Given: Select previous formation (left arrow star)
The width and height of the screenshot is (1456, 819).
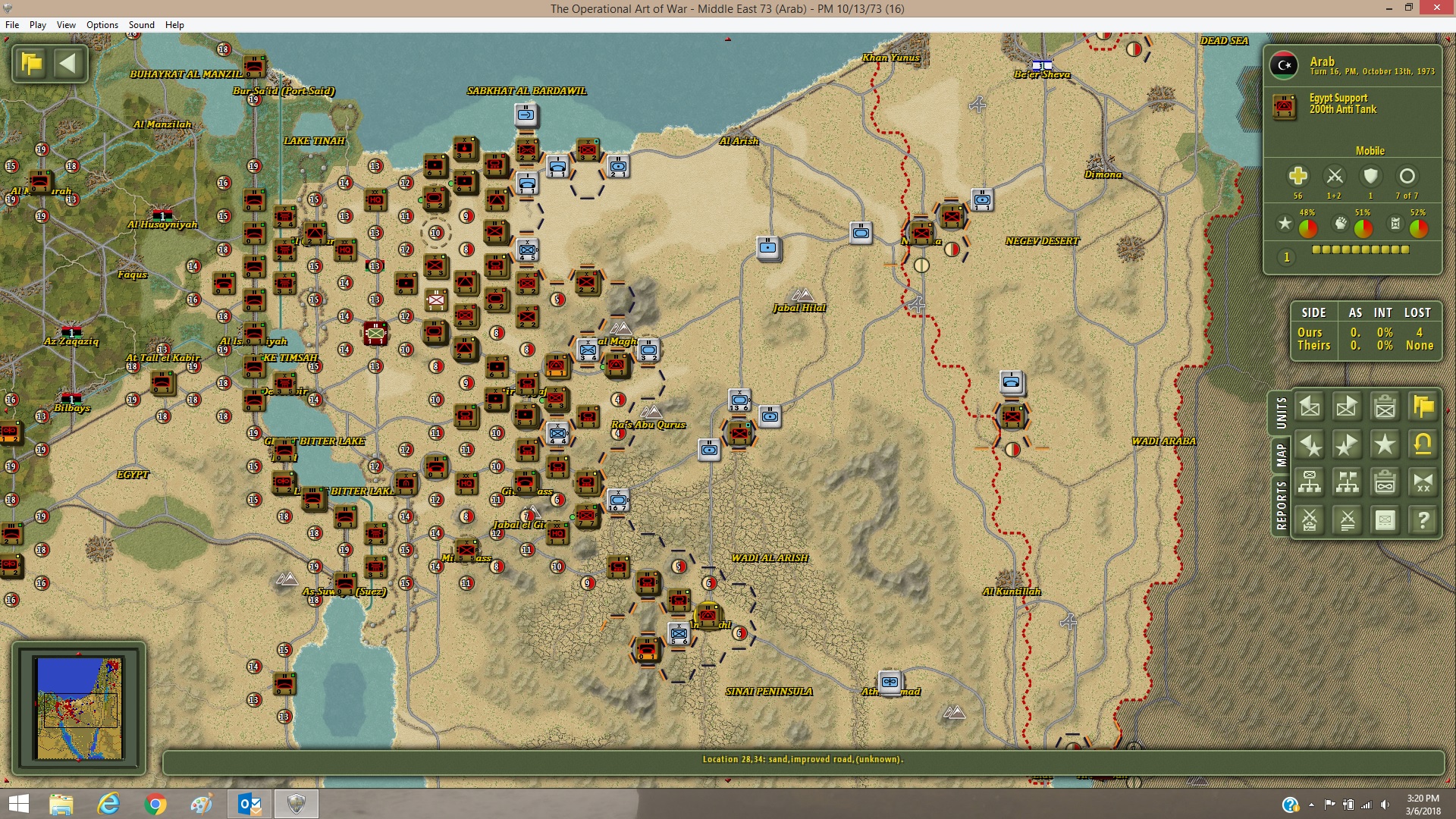Looking at the screenshot, I should point(1310,445).
